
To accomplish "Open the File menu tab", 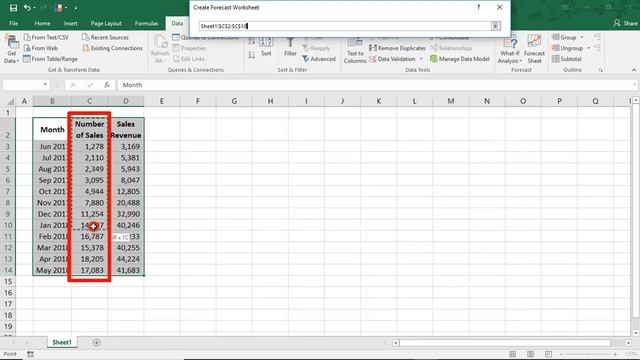I will coord(13,23).
